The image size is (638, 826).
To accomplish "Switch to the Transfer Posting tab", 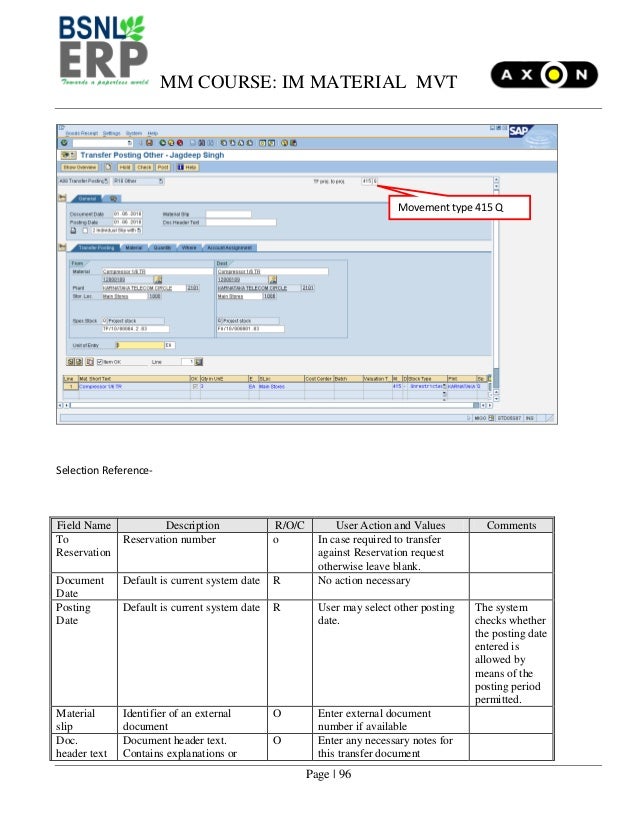I will pos(96,248).
